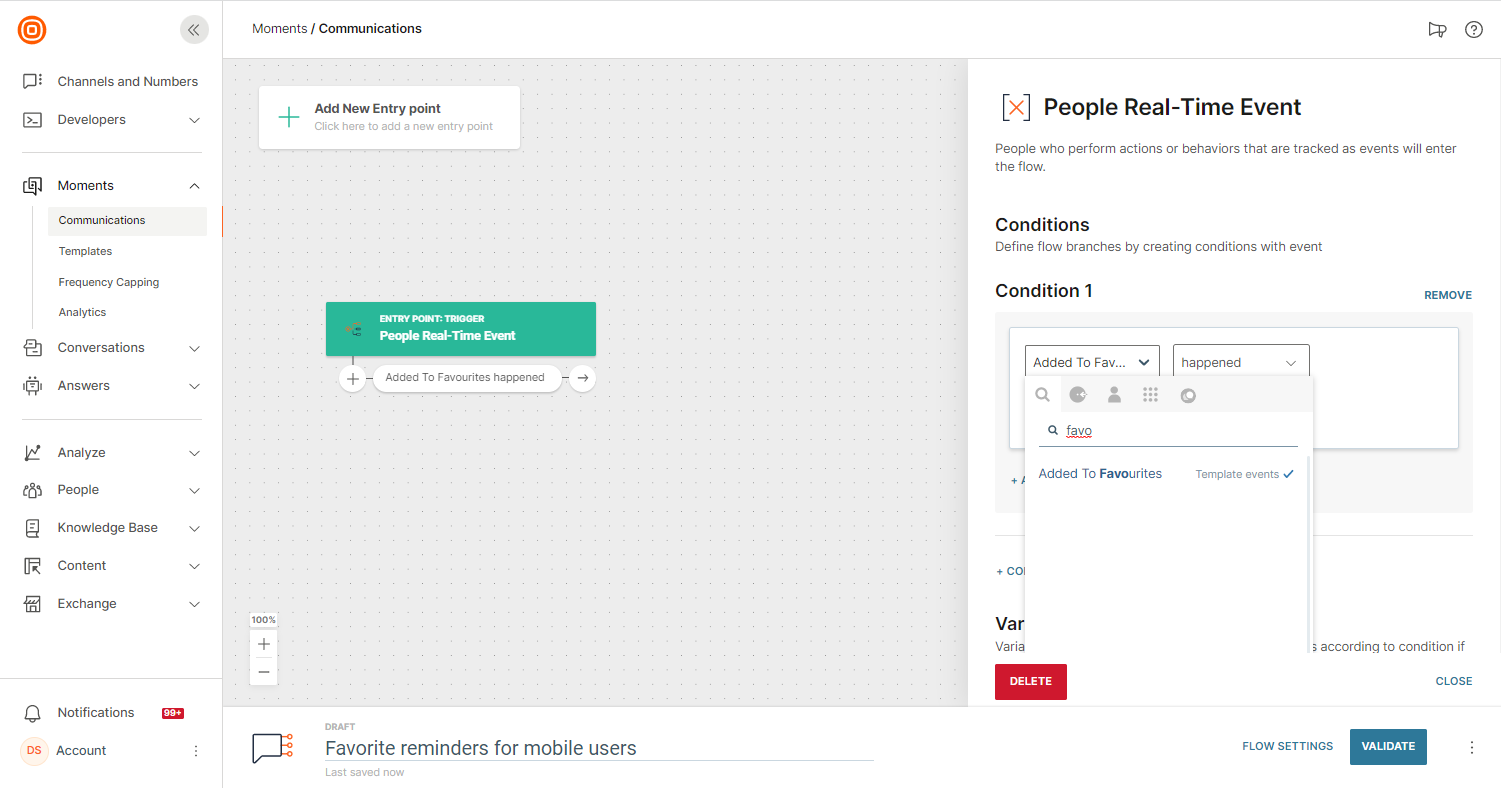Click the red DELETE button
Viewport: 1501px width, 788px height.
click(x=1030, y=682)
